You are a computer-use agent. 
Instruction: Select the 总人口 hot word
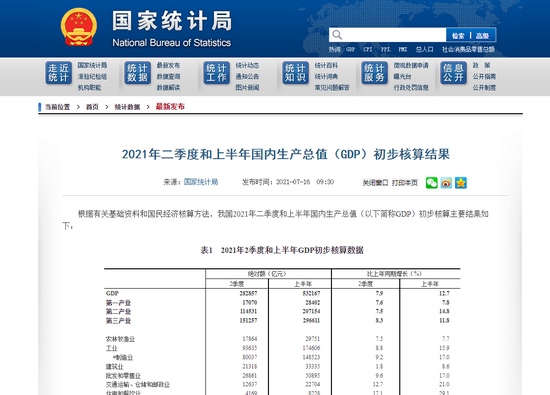(x=424, y=49)
